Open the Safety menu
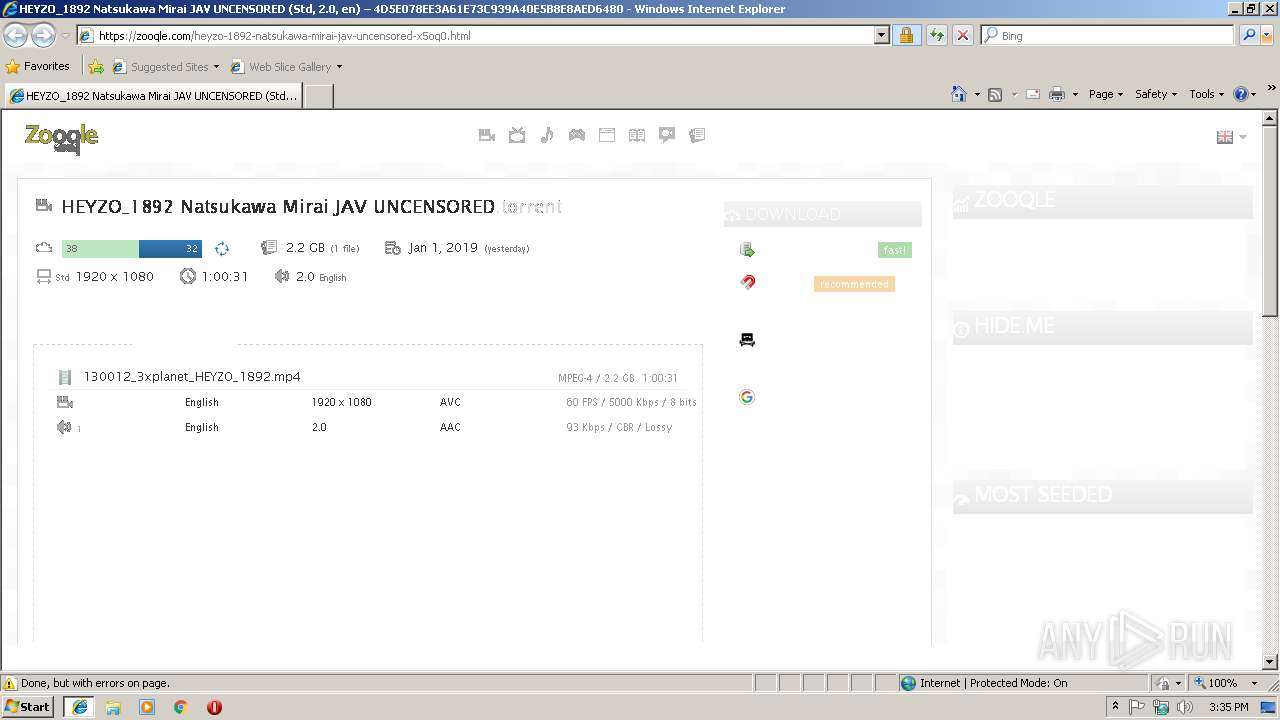The height and width of the screenshot is (720, 1280). point(1156,94)
